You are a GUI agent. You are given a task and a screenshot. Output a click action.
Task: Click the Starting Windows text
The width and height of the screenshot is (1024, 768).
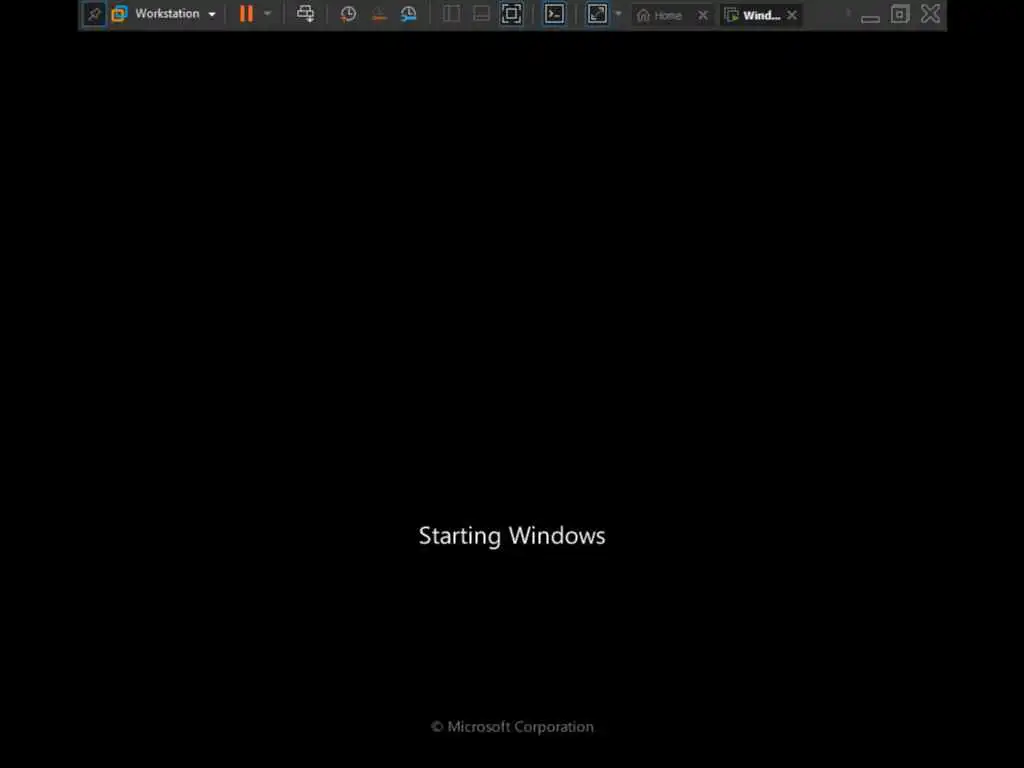pyautogui.click(x=512, y=536)
